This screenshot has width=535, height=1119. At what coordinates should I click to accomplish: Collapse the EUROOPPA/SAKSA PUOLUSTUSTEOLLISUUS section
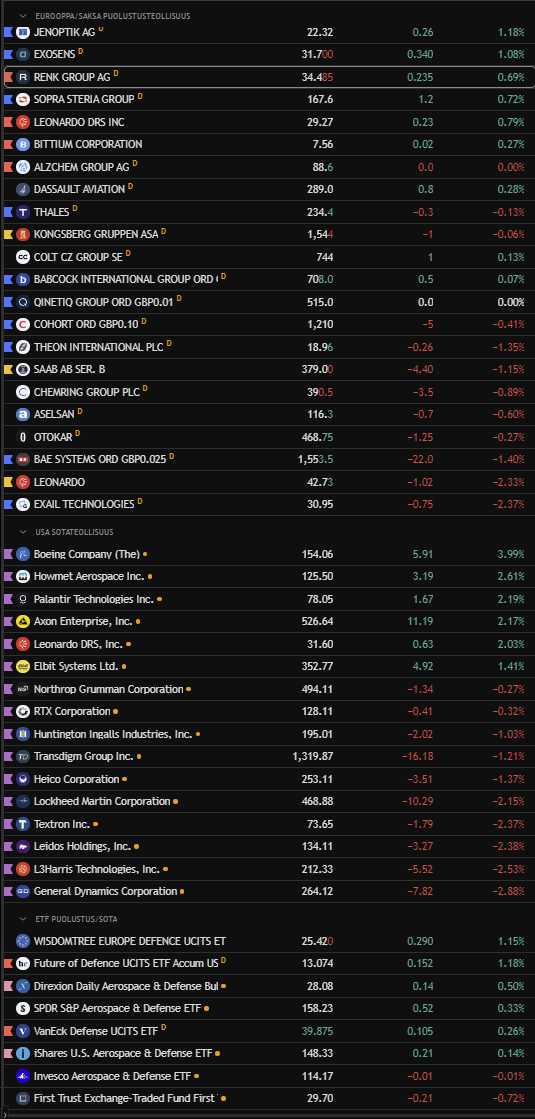click(x=24, y=15)
